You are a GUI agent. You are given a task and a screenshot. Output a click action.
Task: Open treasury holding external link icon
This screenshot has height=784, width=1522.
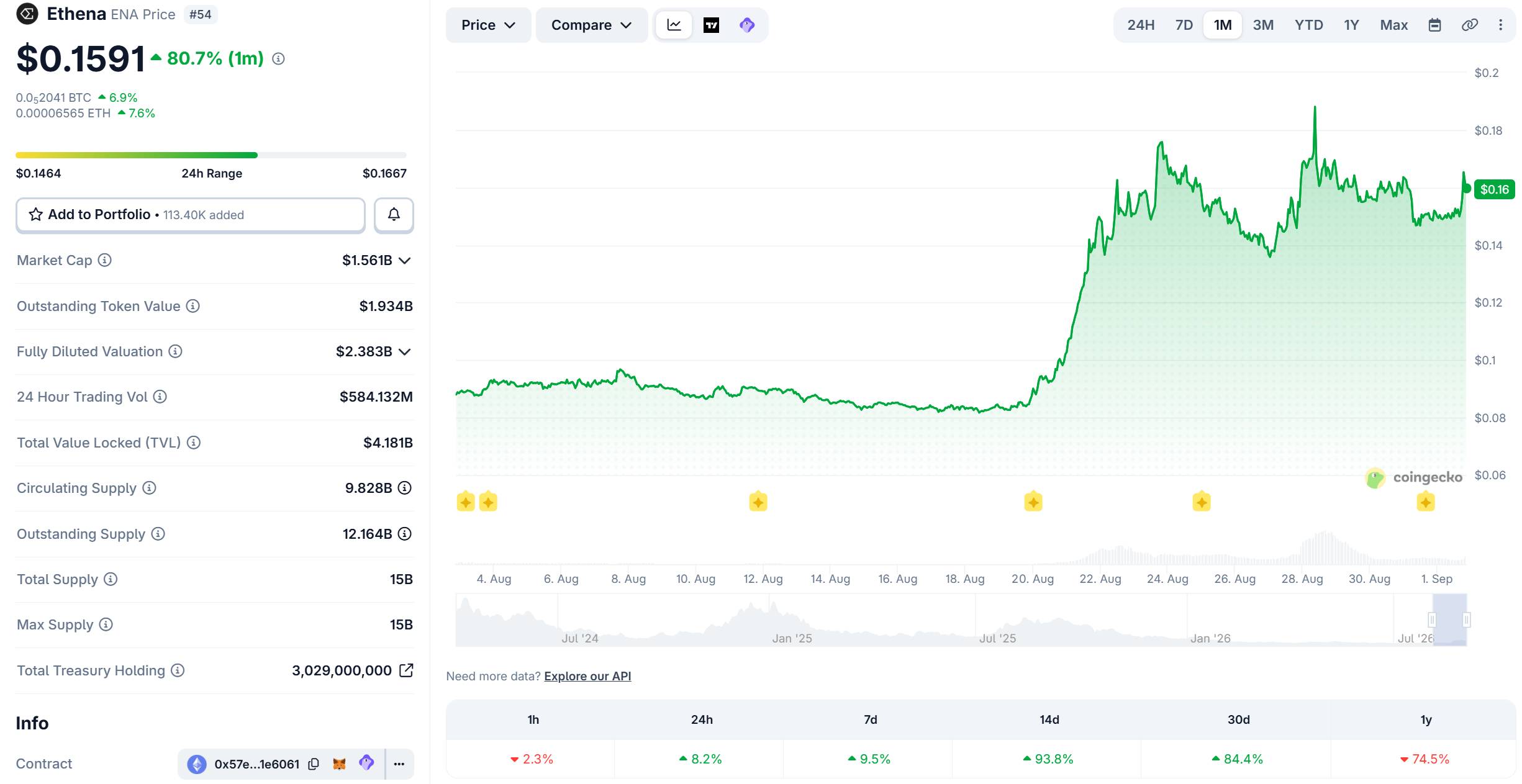pos(406,670)
